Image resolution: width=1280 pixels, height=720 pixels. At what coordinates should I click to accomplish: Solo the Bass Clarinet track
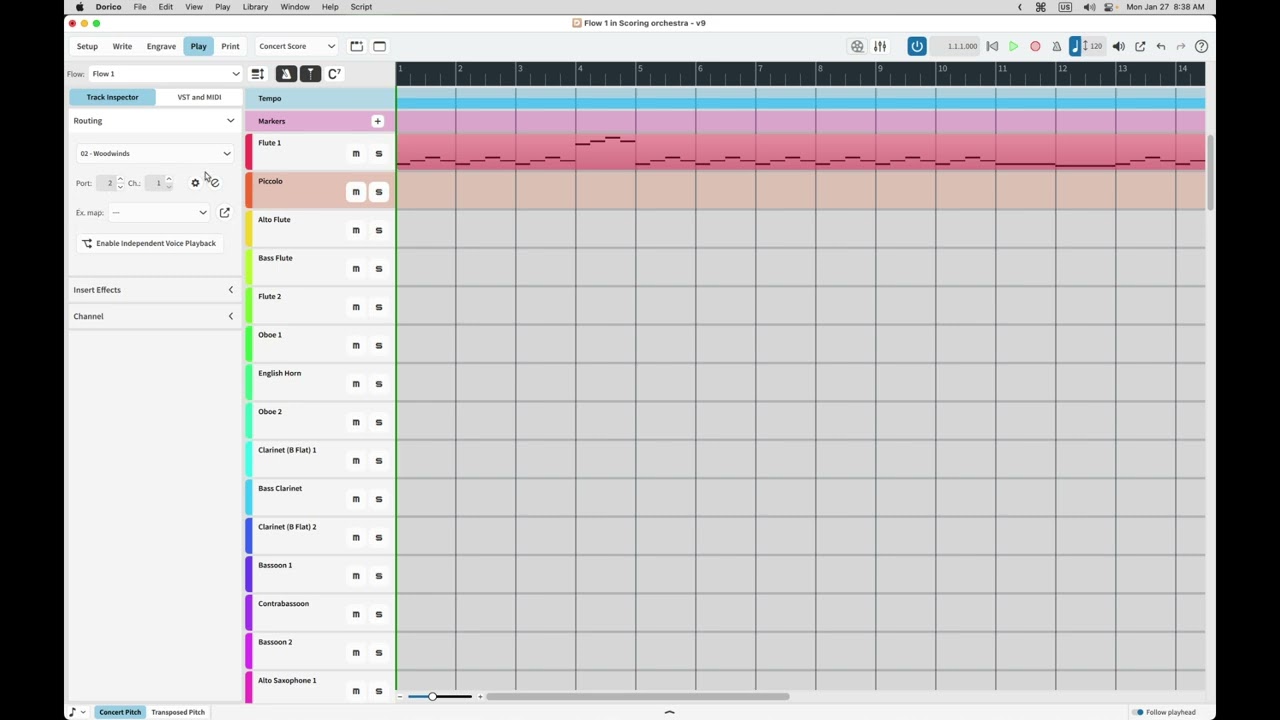point(378,499)
